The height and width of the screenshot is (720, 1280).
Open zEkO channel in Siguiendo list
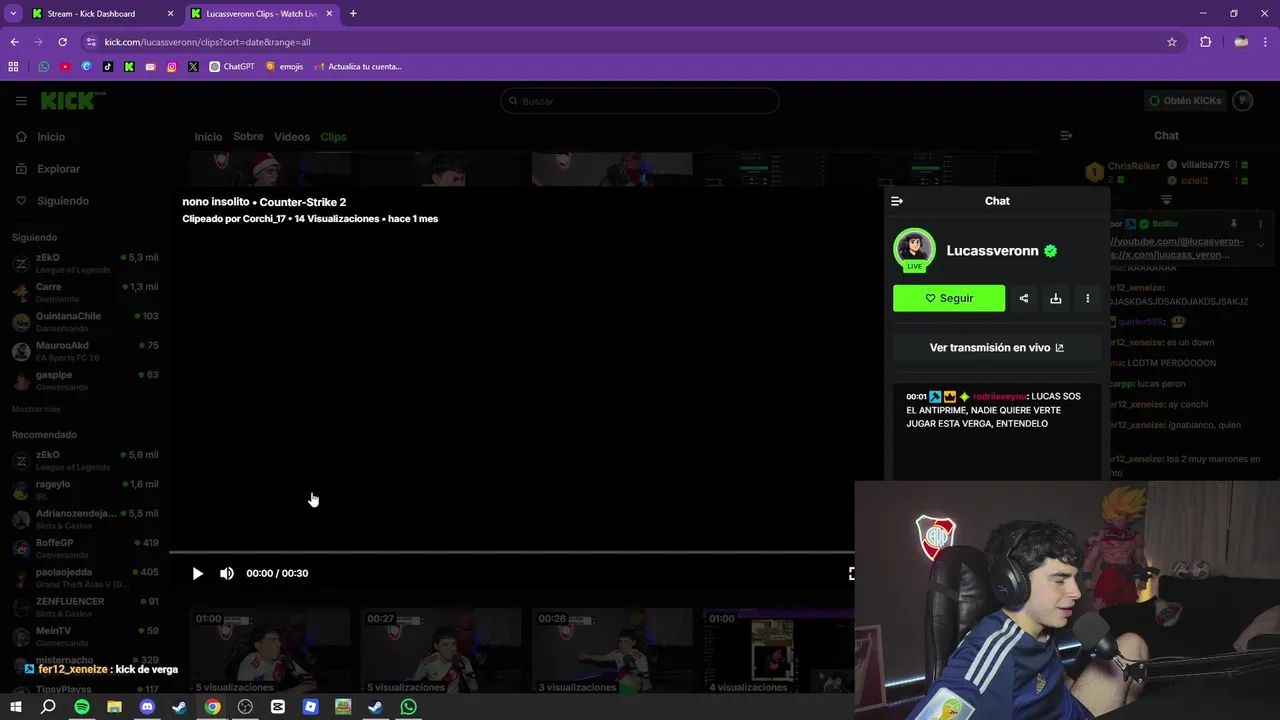pyautogui.click(x=85, y=263)
